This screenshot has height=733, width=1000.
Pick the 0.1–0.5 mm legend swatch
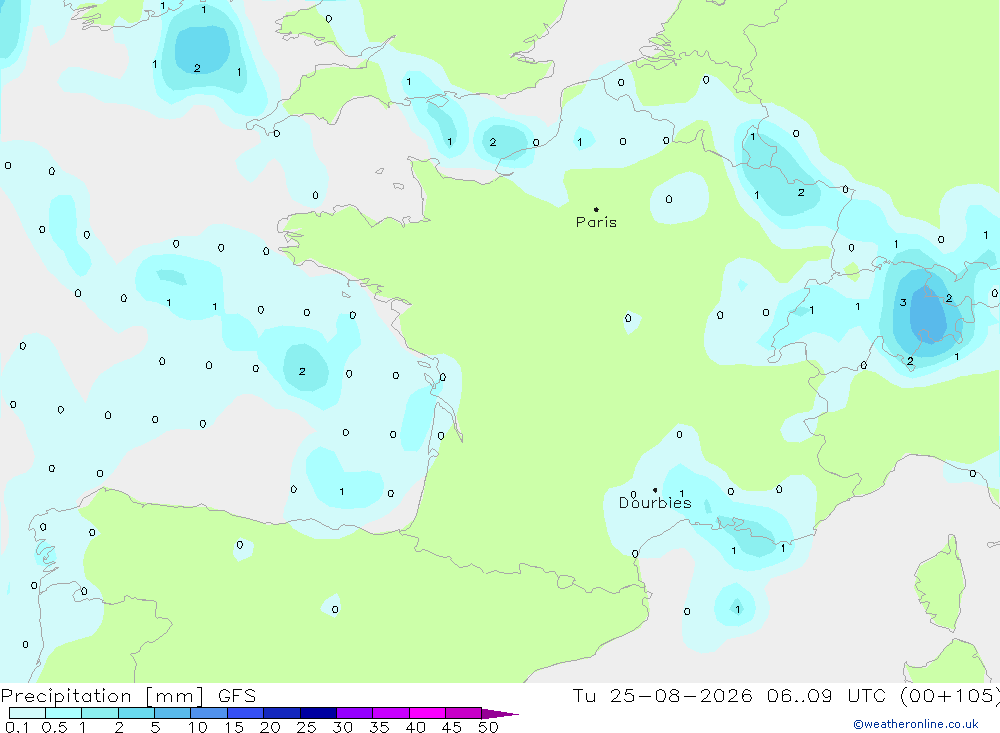tap(27, 713)
